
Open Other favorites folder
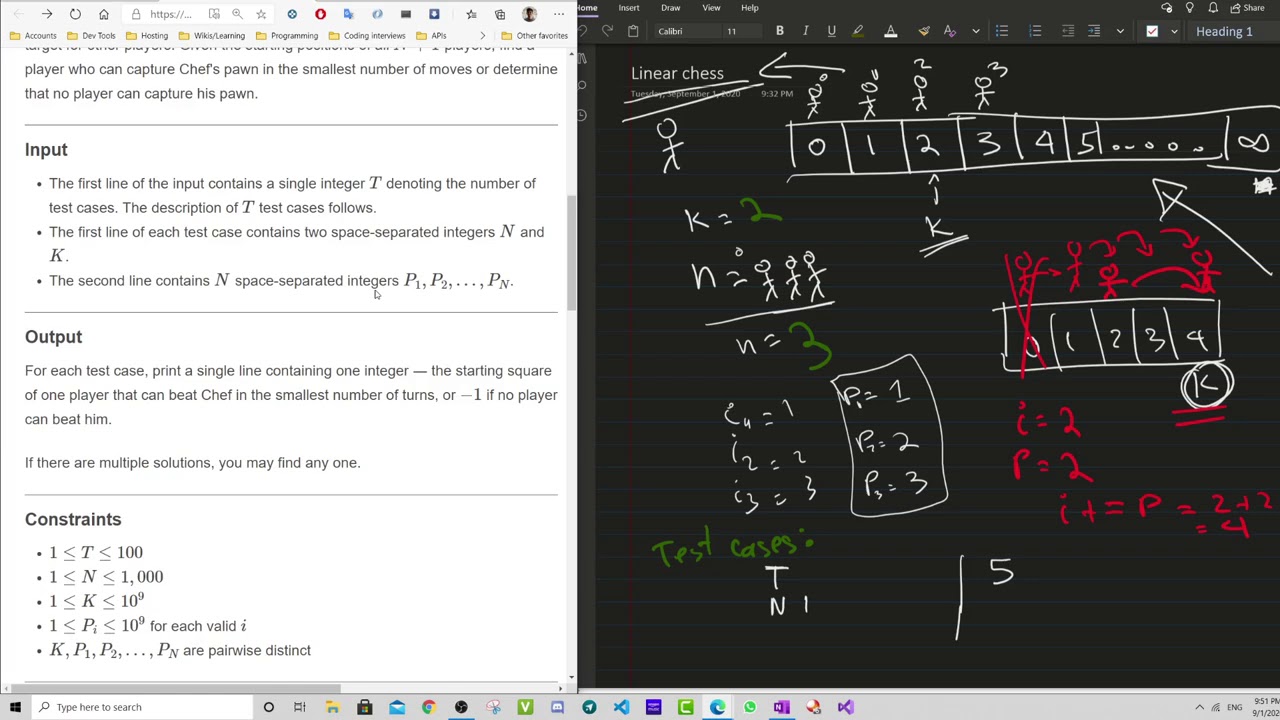point(536,36)
